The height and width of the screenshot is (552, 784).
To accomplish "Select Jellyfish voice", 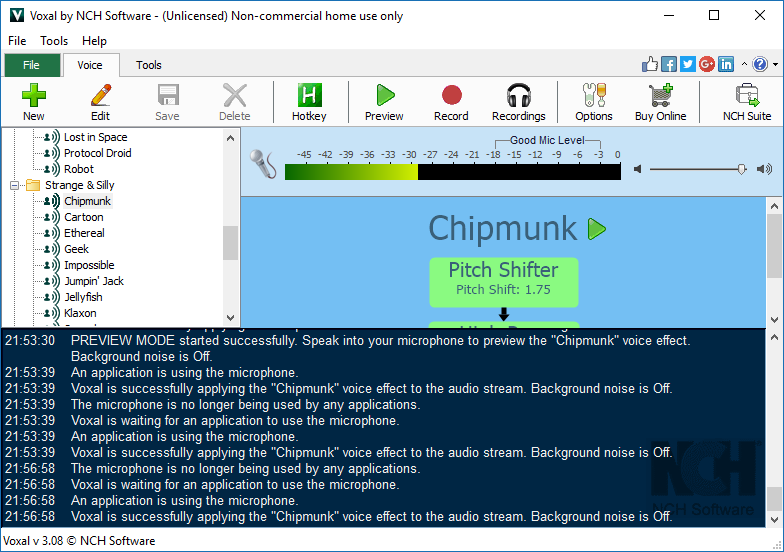I will point(83,297).
